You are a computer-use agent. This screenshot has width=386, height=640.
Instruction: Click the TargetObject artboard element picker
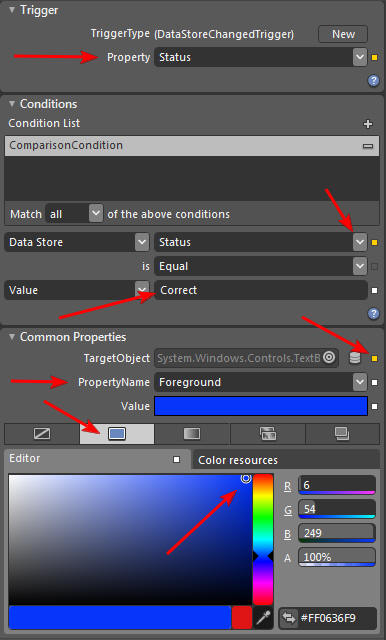(x=329, y=358)
